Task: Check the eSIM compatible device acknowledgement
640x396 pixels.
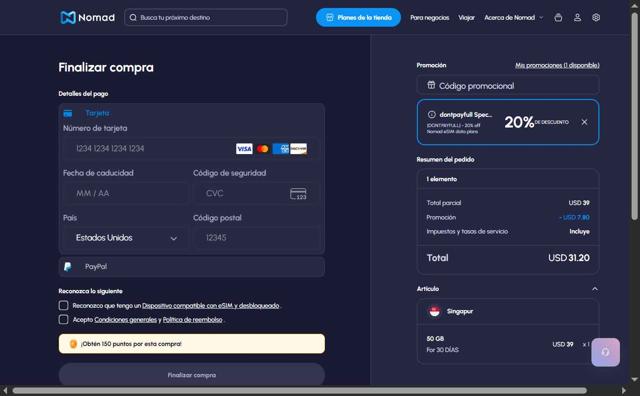Action: coord(63,305)
